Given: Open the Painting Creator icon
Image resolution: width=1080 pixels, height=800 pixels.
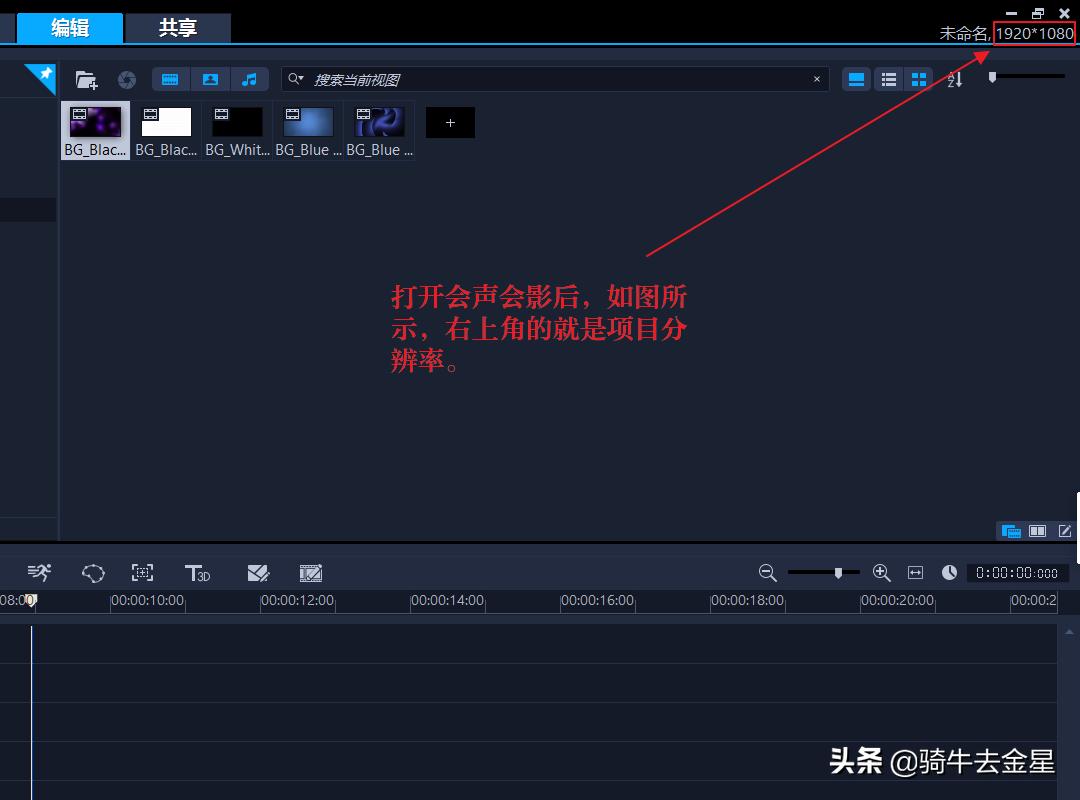Looking at the screenshot, I should [x=258, y=572].
